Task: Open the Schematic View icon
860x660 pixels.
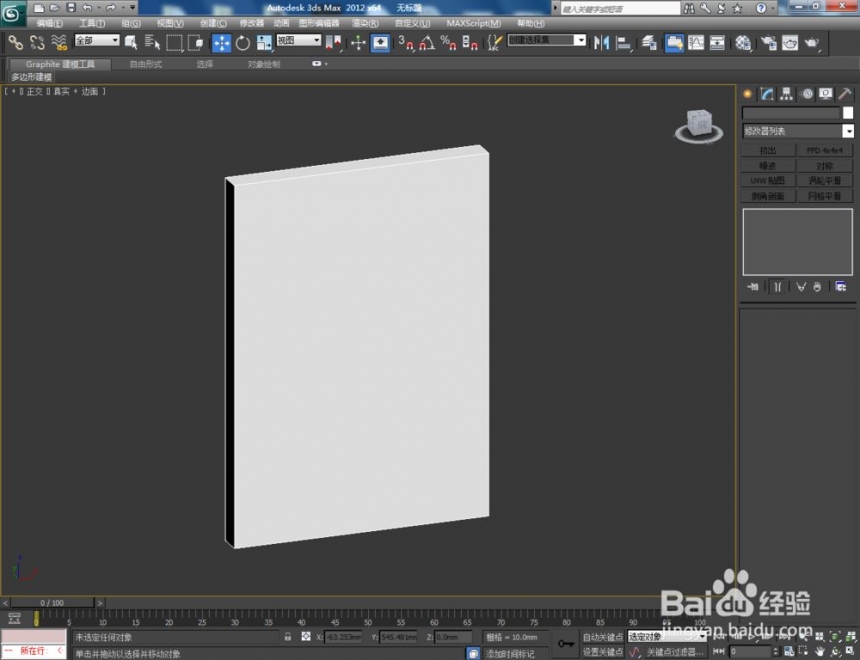Action: (x=717, y=42)
